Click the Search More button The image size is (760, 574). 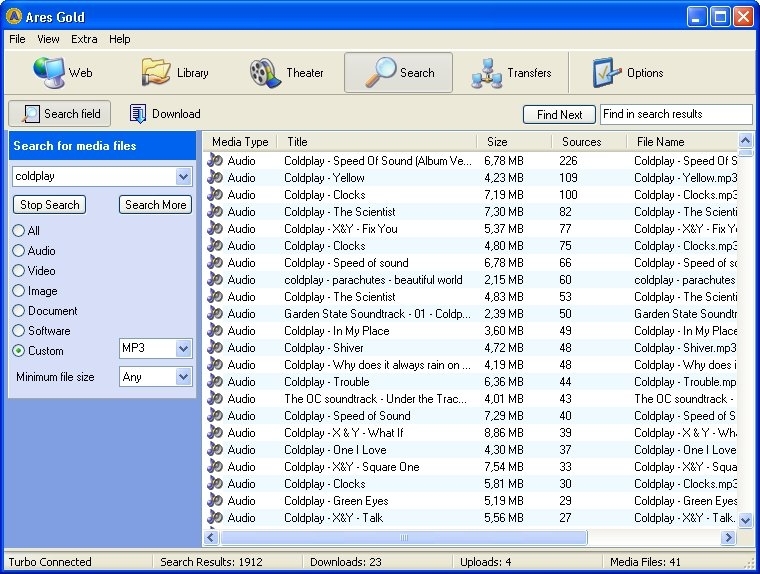click(x=156, y=205)
